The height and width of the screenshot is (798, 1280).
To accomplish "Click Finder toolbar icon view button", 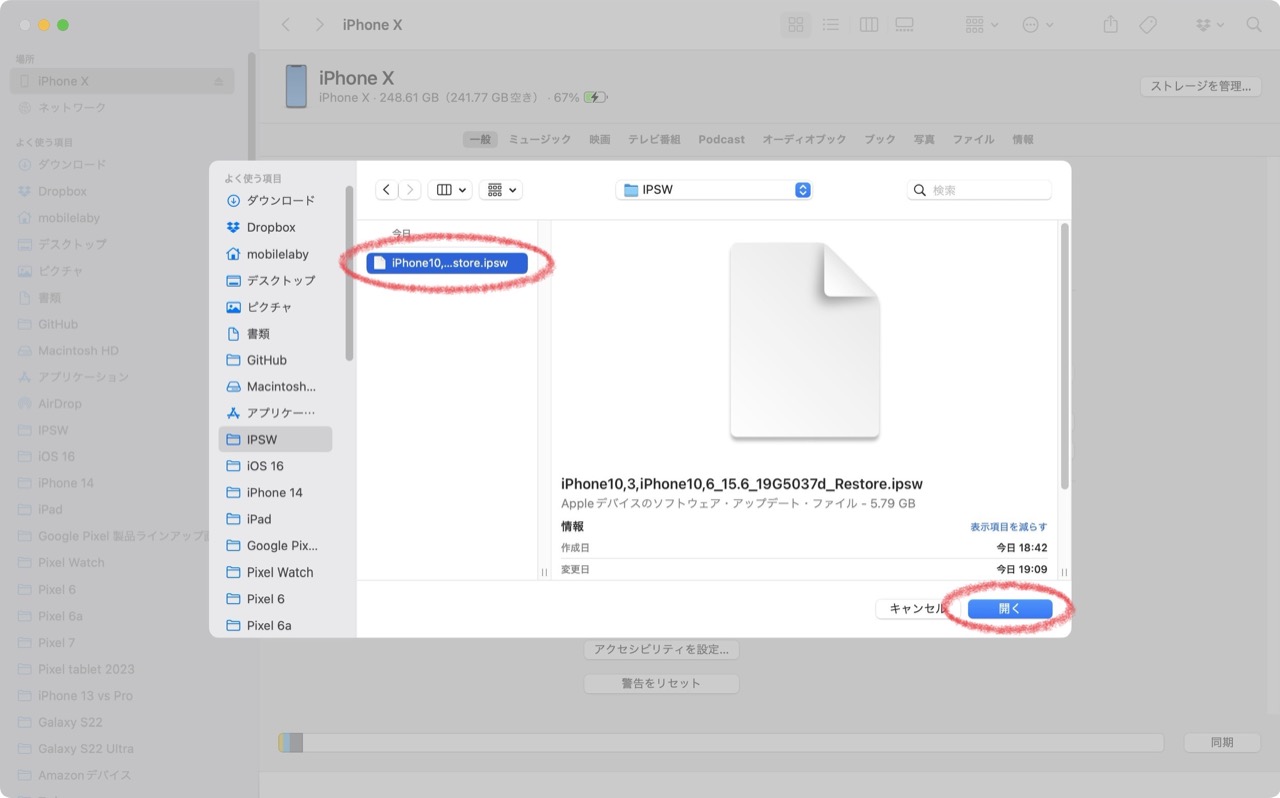I will (x=796, y=25).
